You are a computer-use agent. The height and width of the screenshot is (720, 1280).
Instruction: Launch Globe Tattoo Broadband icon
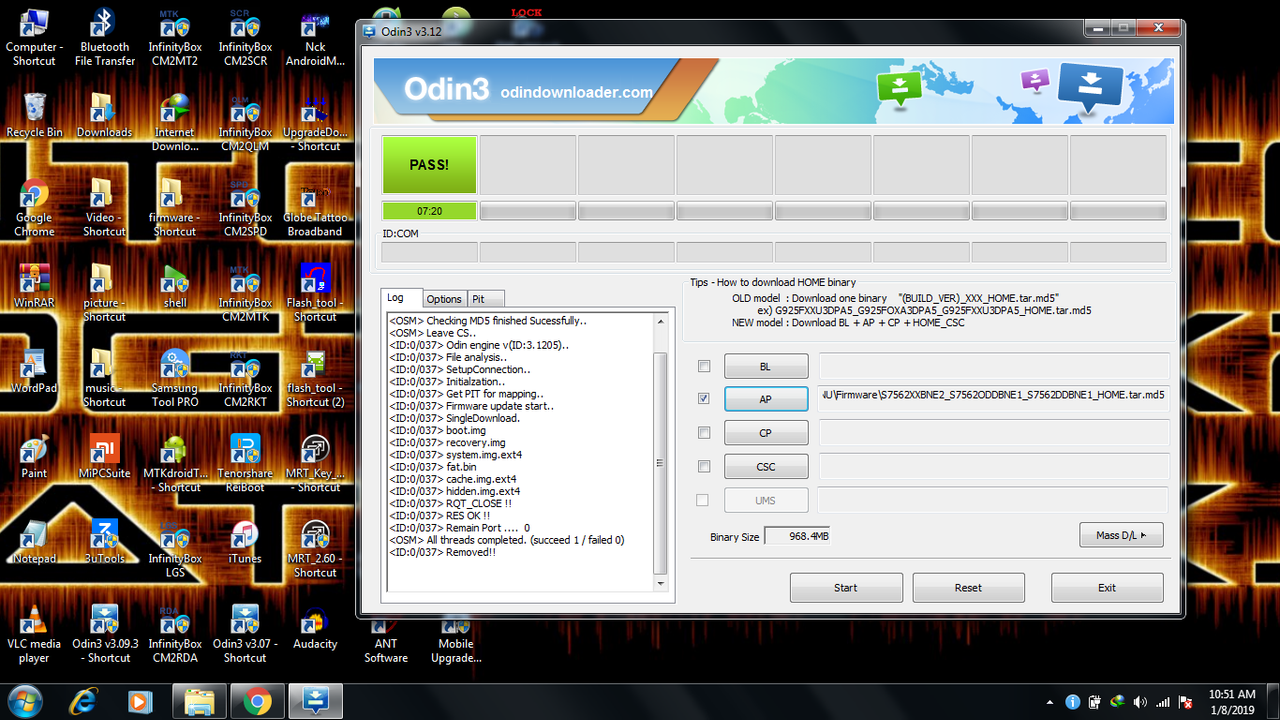click(x=315, y=208)
